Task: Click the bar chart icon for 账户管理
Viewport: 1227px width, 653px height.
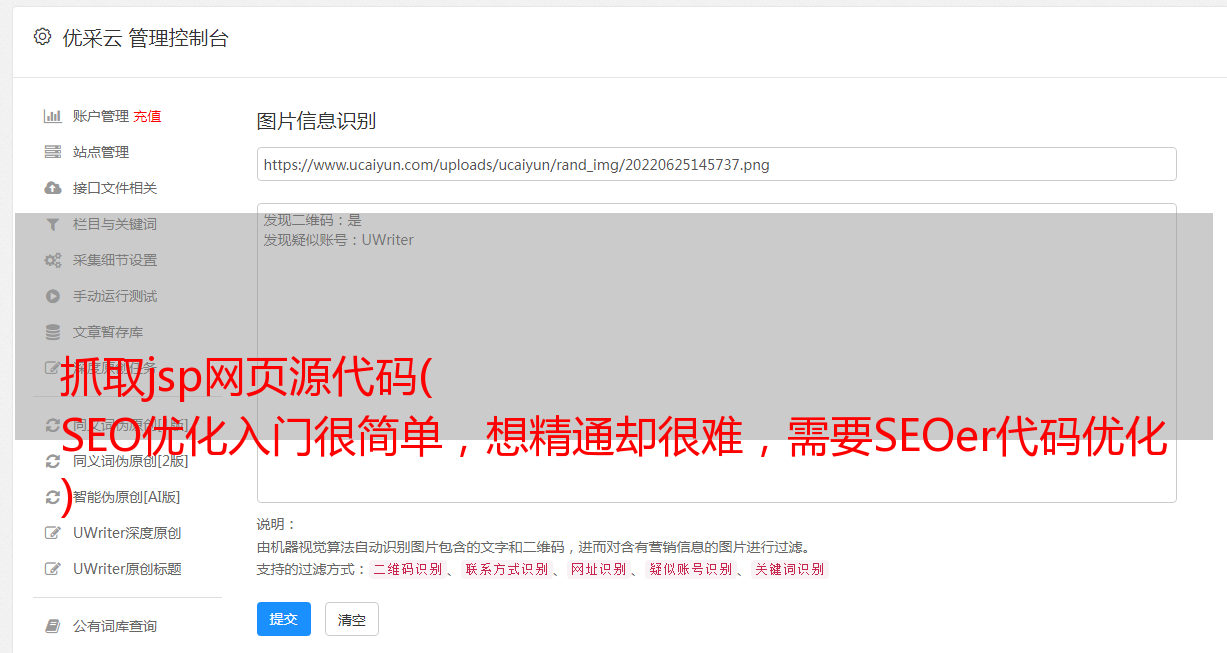Action: [53, 116]
